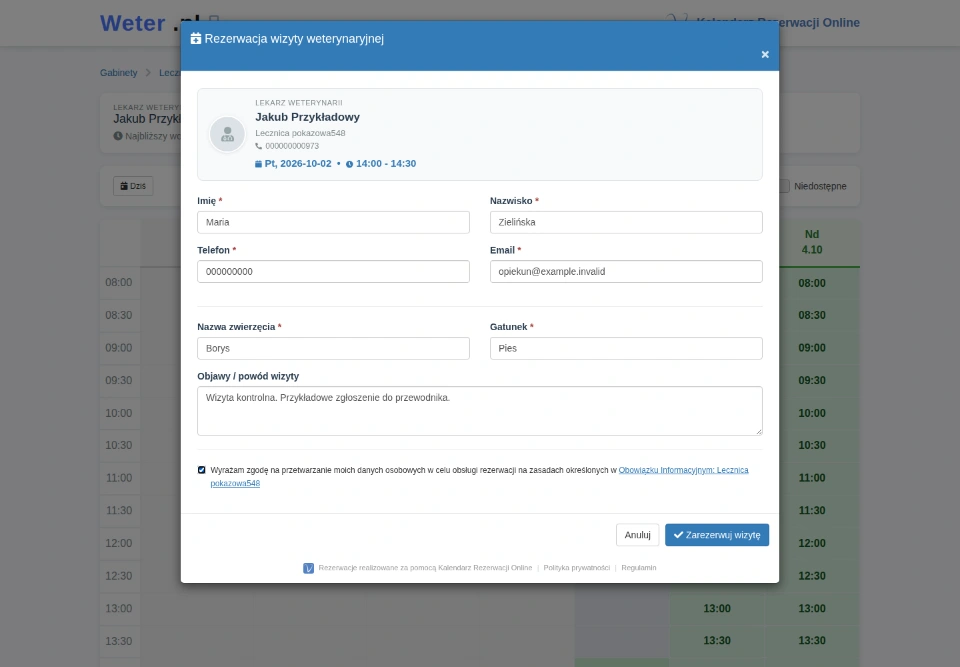The image size is (960, 667).
Task: Click the calendar-plus icon in dialog title
Action: click(196, 39)
